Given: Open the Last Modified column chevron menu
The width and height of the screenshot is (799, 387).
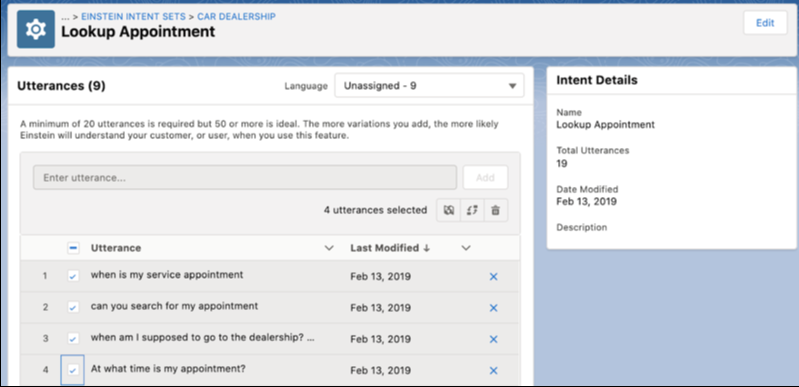Looking at the screenshot, I should point(465,248).
